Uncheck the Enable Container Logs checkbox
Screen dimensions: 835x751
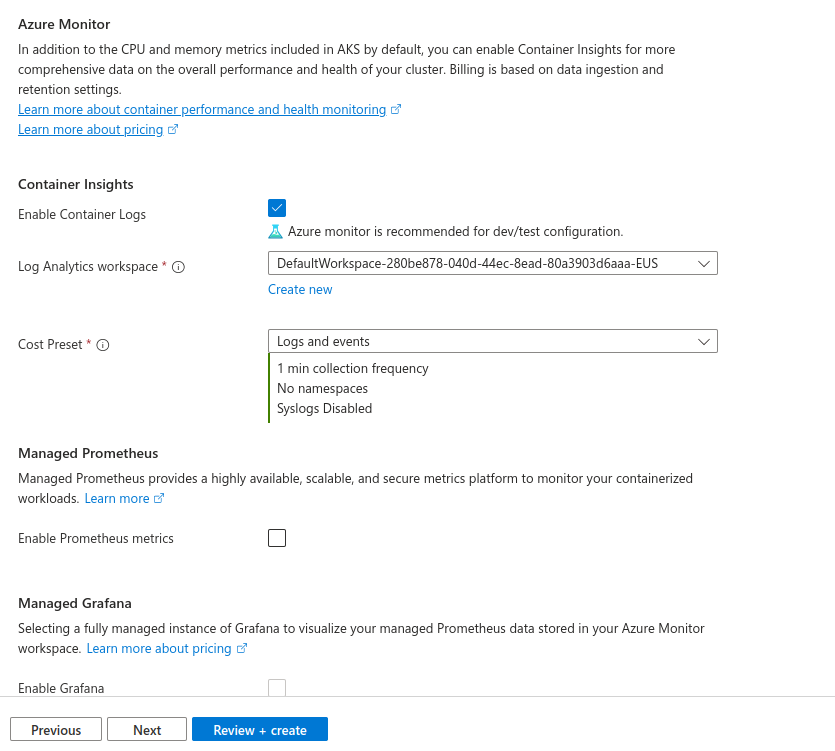(x=277, y=208)
